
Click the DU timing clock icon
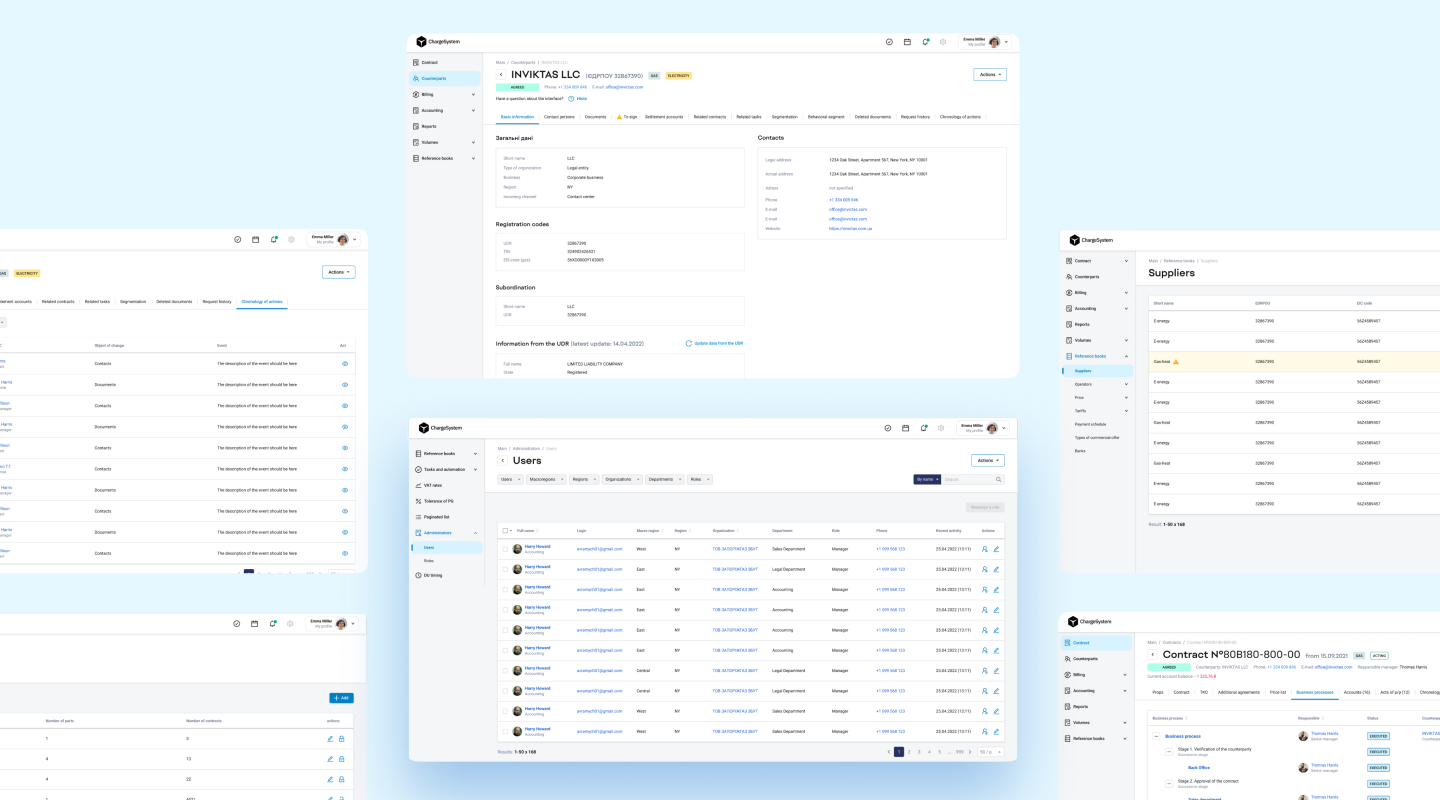coord(418,575)
